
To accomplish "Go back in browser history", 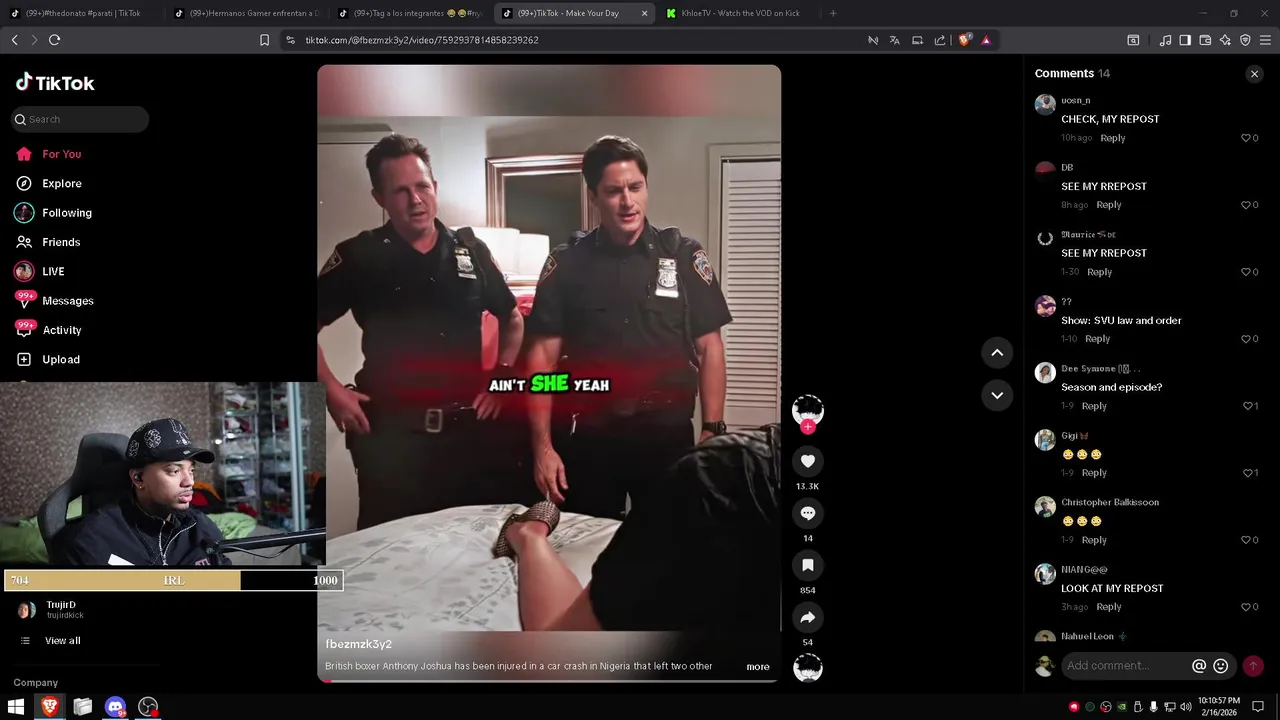I will click(14, 40).
